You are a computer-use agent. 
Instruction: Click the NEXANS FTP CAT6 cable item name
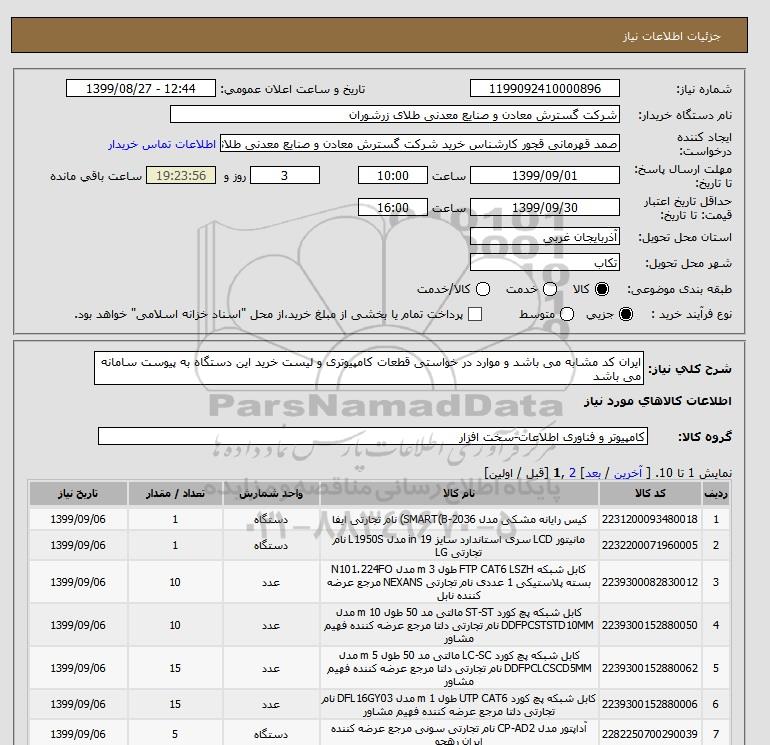click(459, 582)
